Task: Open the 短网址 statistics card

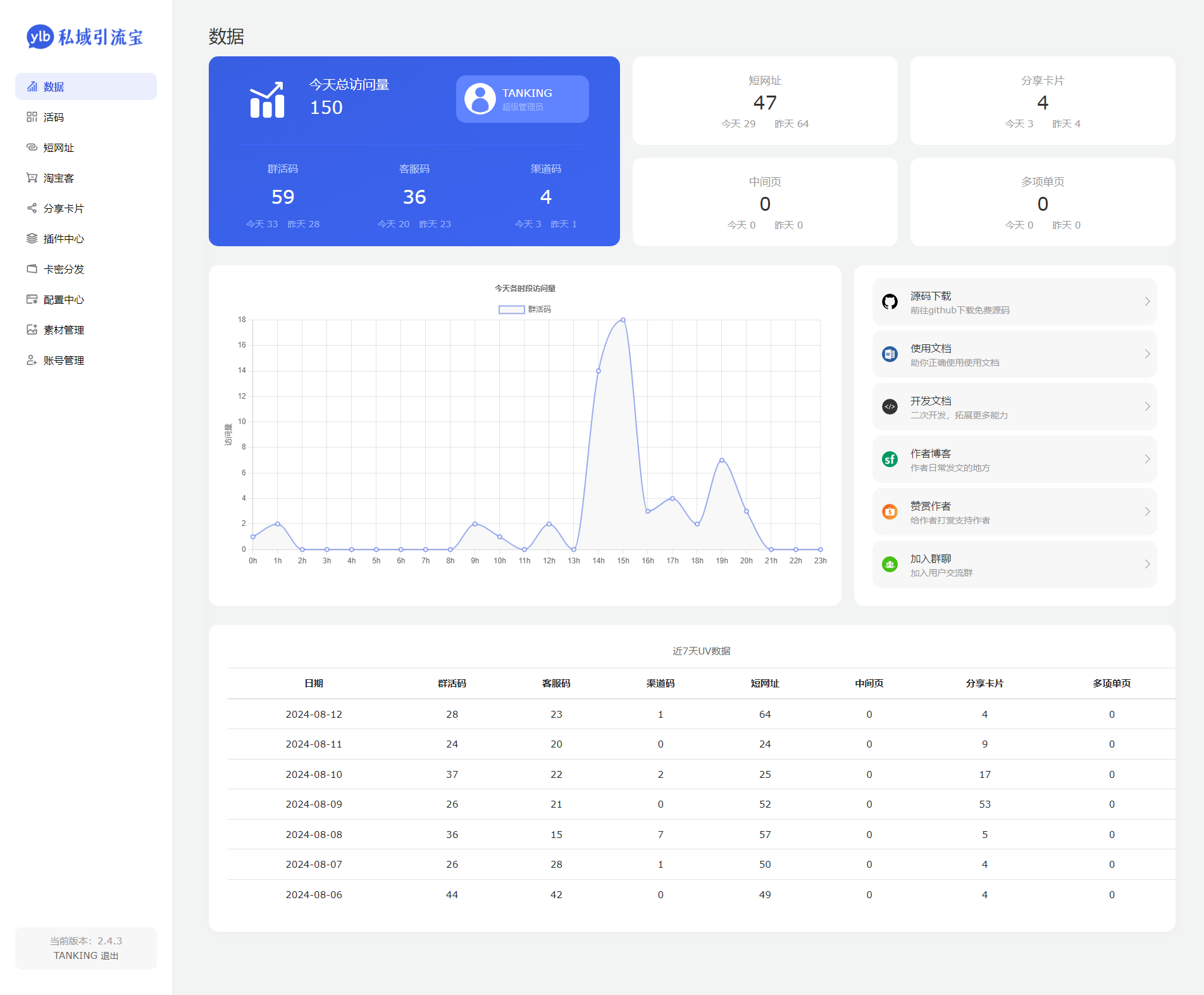Action: 764,101
